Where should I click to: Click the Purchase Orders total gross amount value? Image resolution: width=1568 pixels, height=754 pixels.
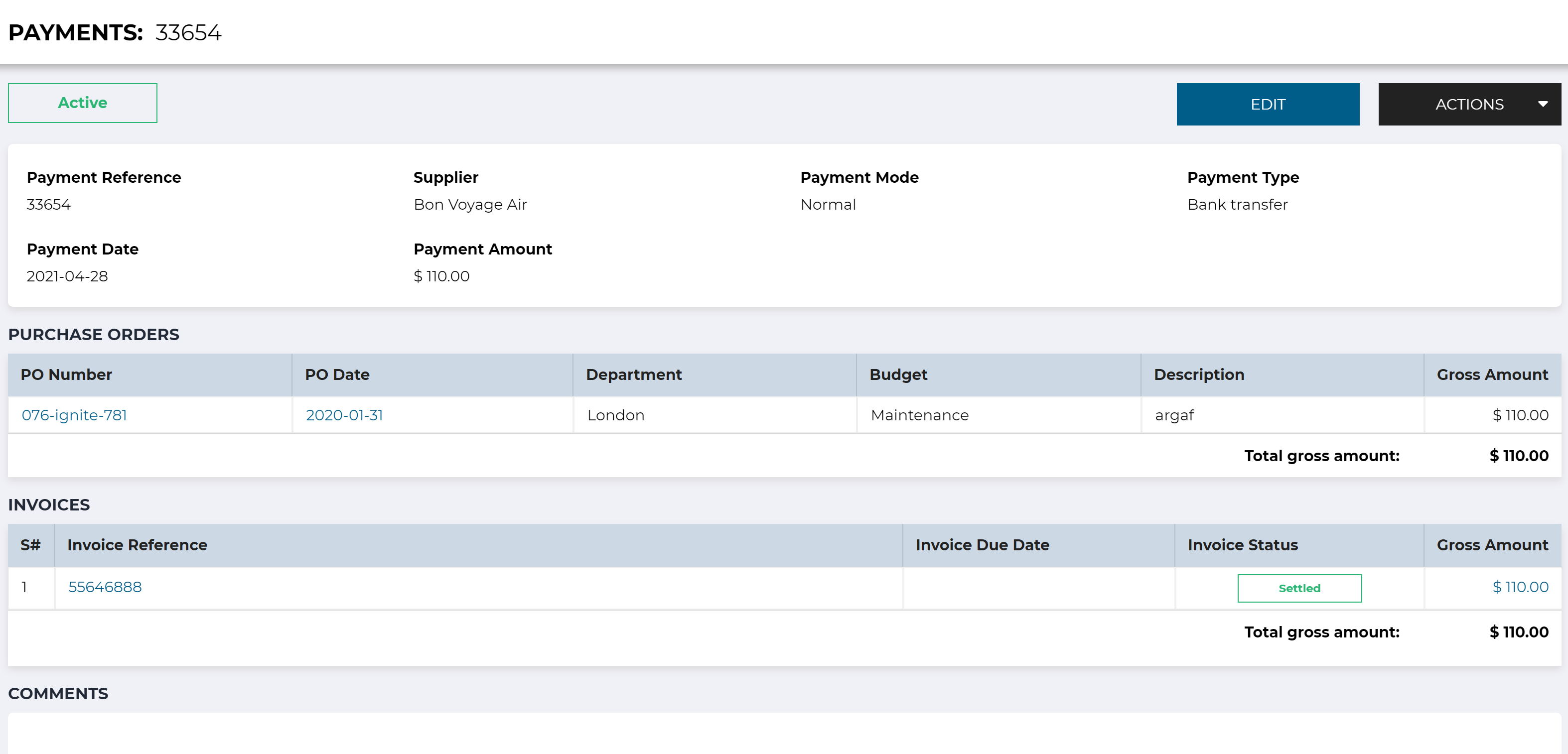click(1519, 456)
